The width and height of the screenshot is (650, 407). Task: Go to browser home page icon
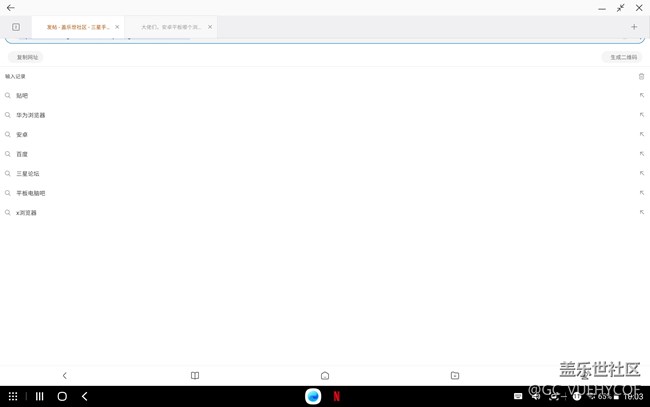[x=325, y=376]
